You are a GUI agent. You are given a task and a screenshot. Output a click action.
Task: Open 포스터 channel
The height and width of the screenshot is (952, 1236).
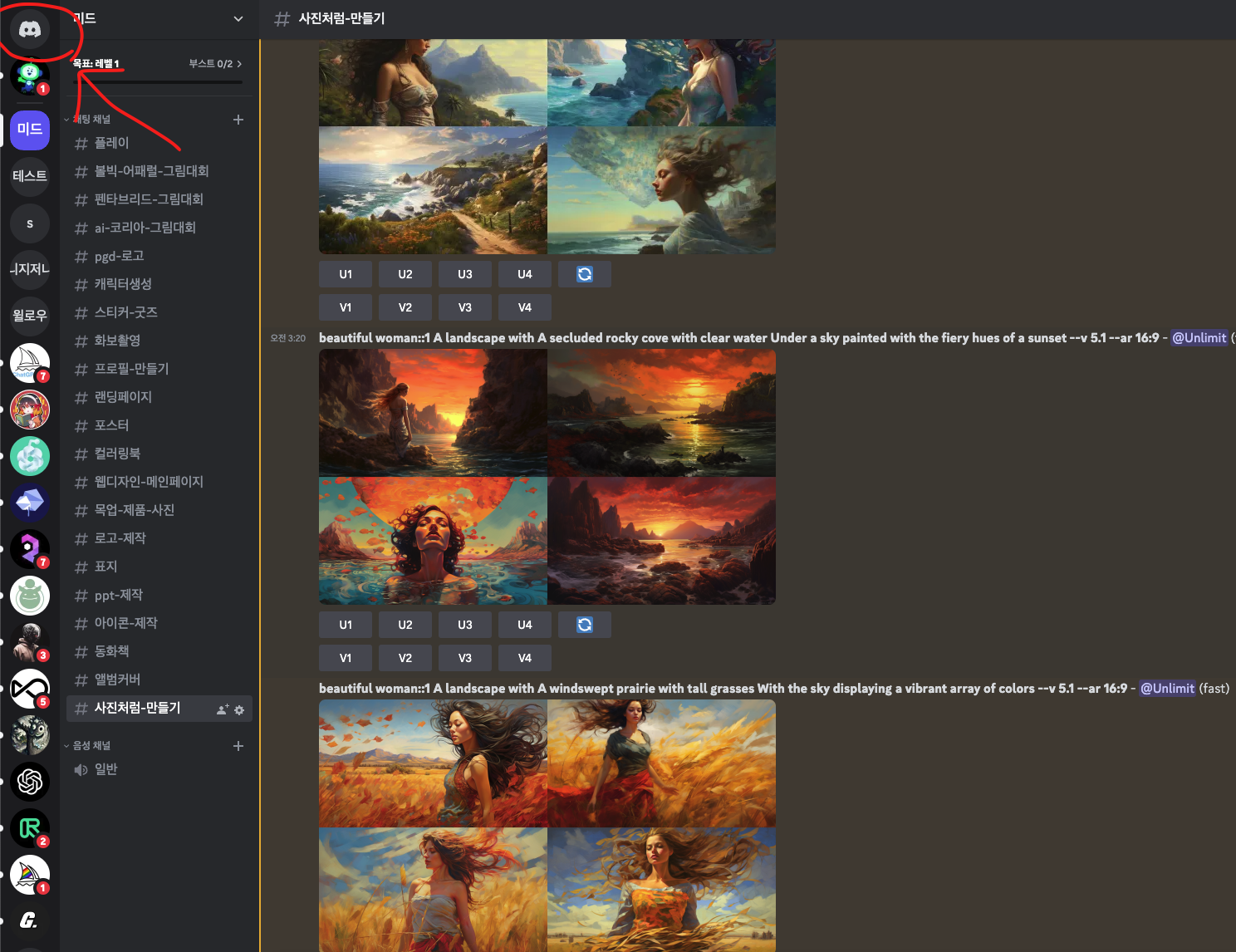pyautogui.click(x=159, y=425)
